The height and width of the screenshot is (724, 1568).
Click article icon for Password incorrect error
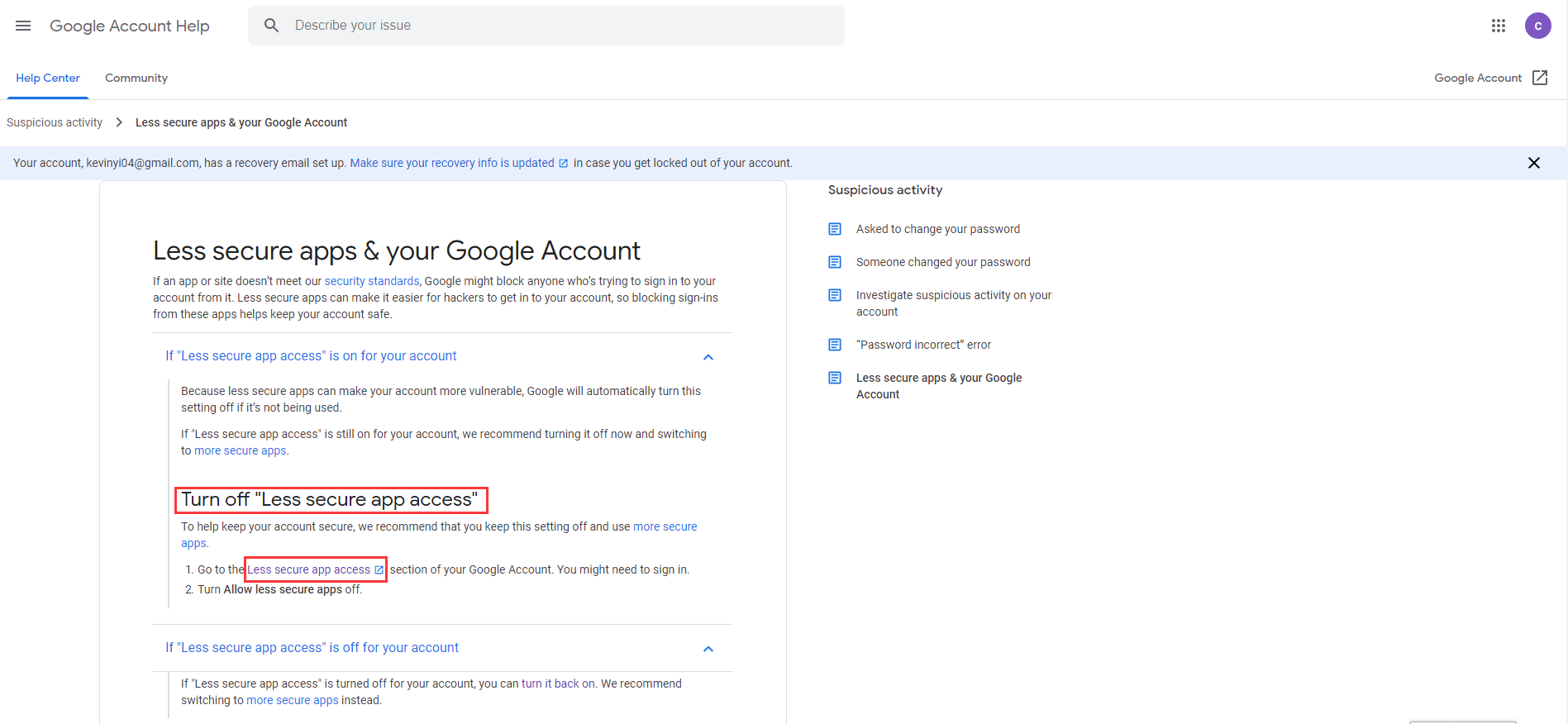835,345
